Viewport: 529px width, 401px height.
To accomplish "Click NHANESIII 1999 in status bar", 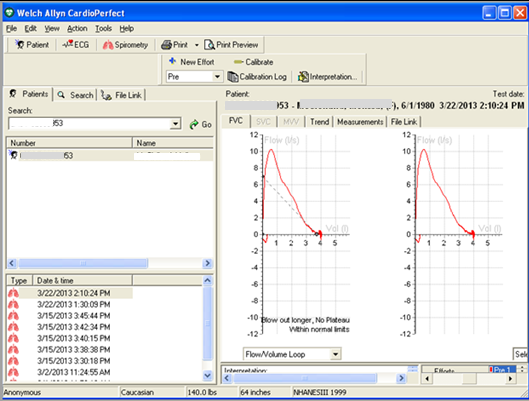I will pyautogui.click(x=319, y=392).
